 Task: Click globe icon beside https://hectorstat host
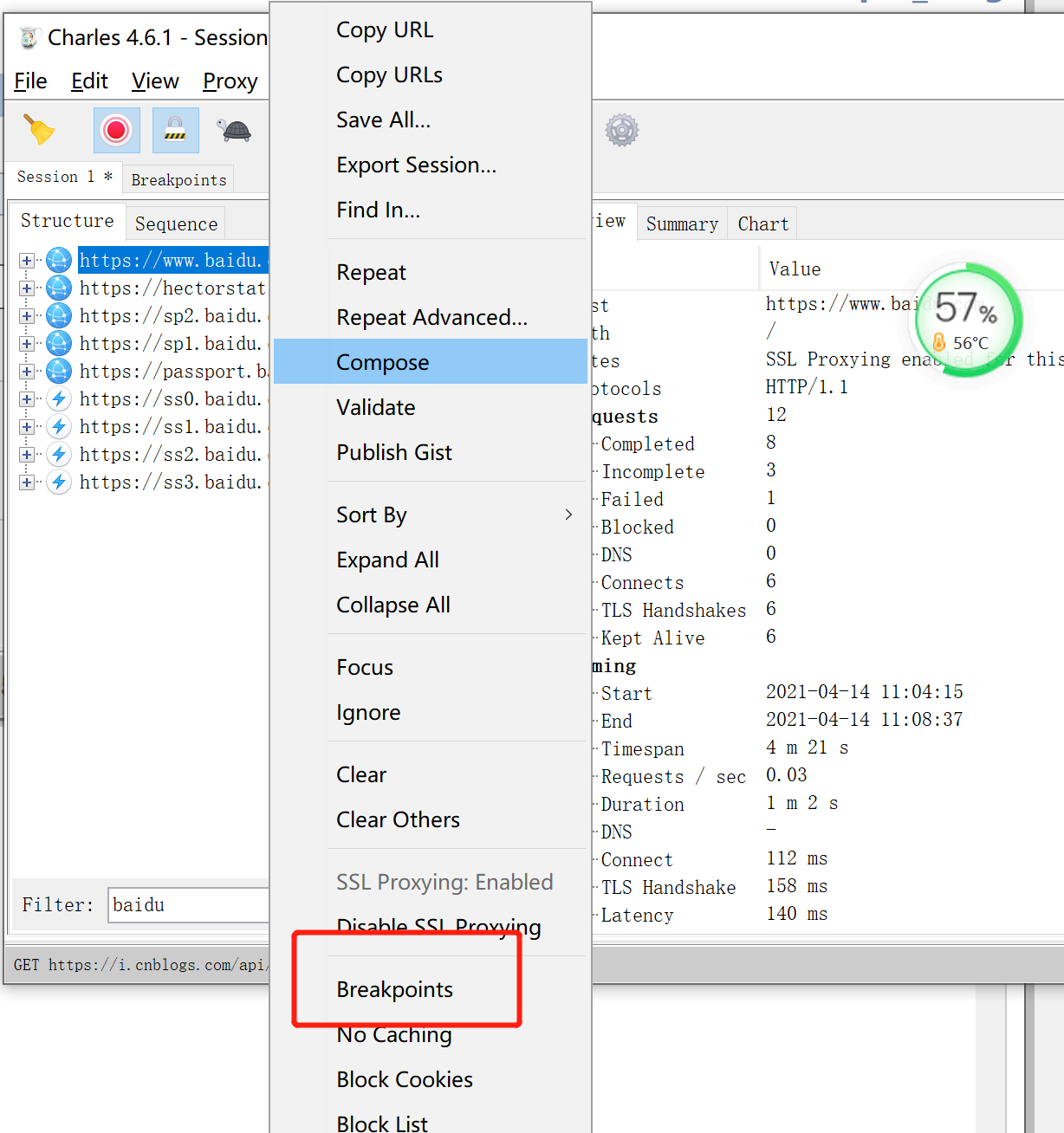tap(59, 288)
